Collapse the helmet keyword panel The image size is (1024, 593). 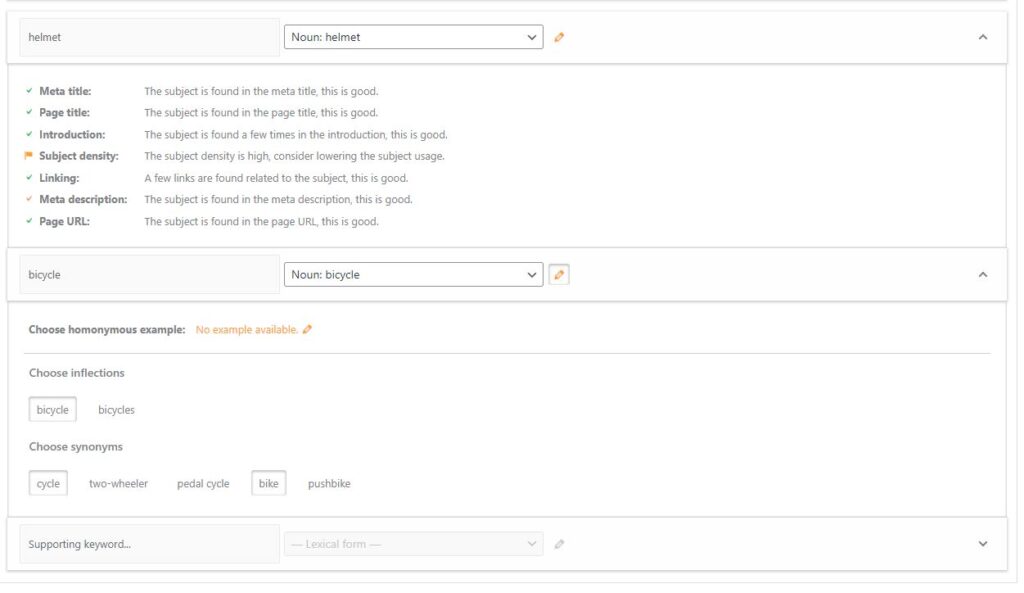point(983,37)
